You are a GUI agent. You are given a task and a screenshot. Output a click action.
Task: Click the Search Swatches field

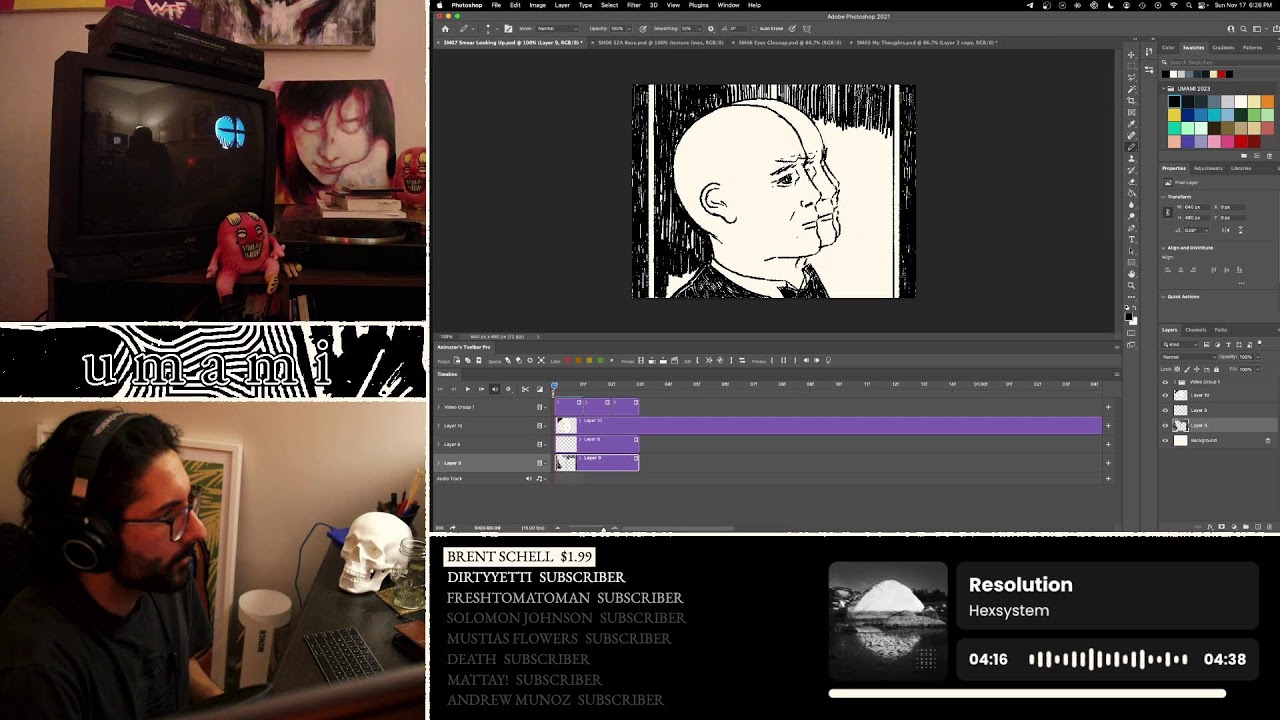1218,62
